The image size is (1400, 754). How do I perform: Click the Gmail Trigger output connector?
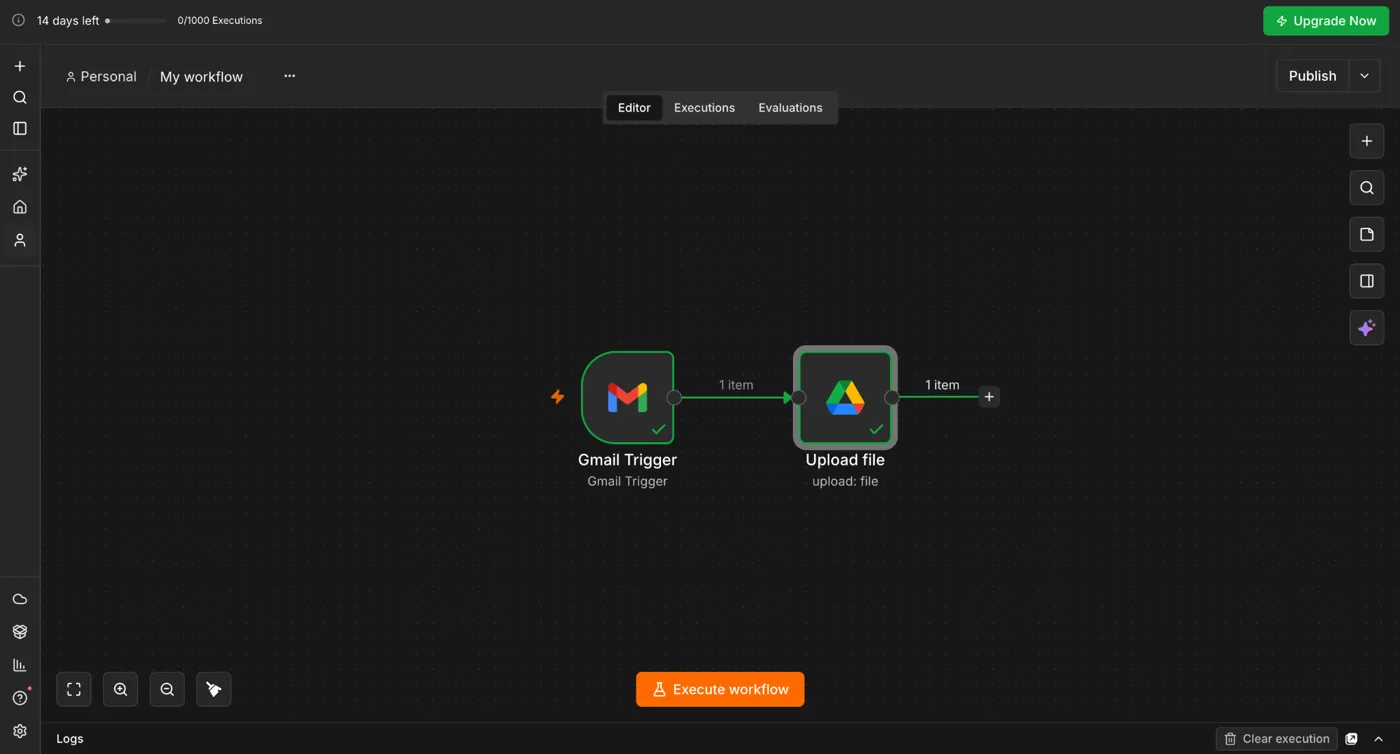674,397
